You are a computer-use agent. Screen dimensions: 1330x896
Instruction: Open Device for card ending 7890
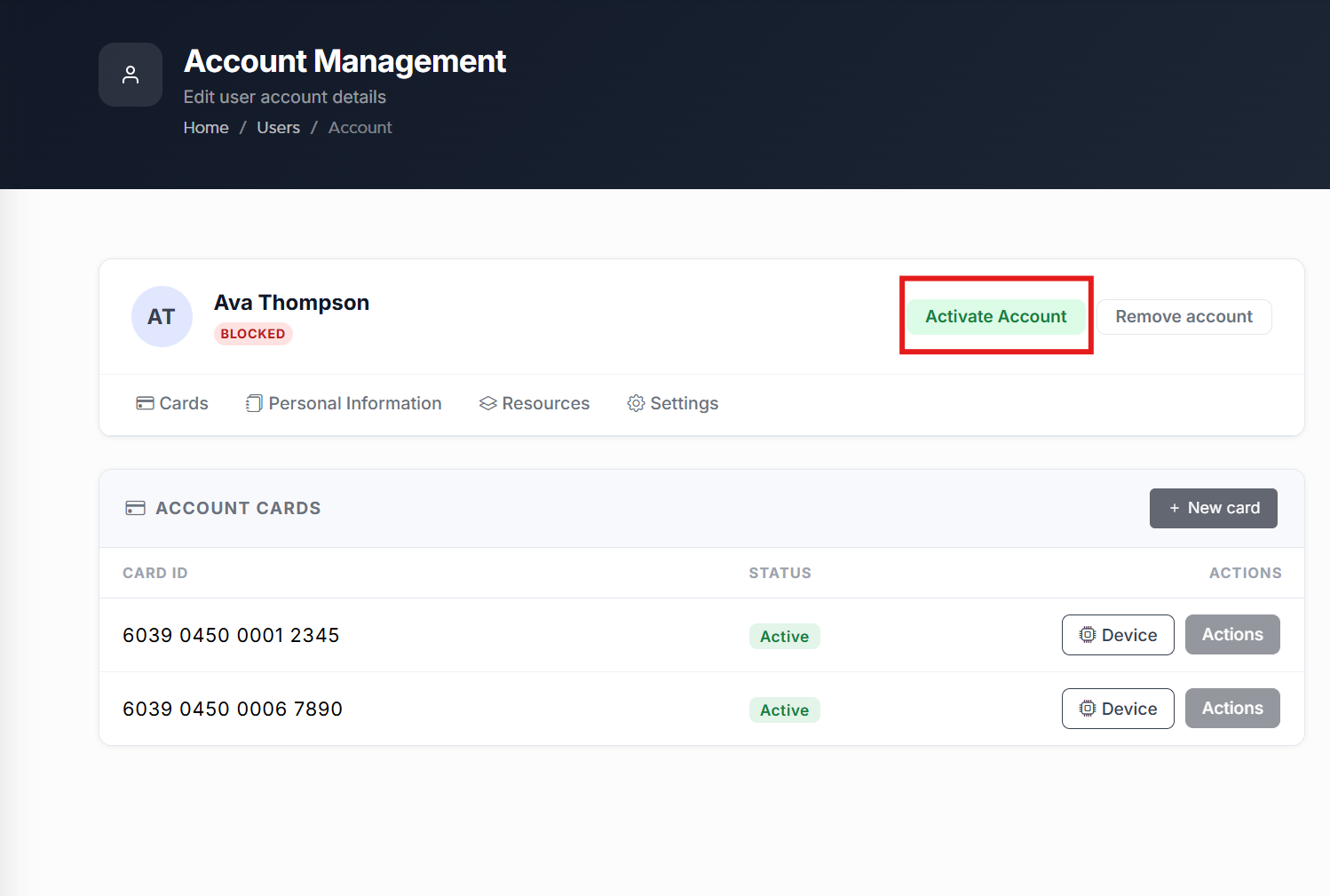click(x=1118, y=709)
